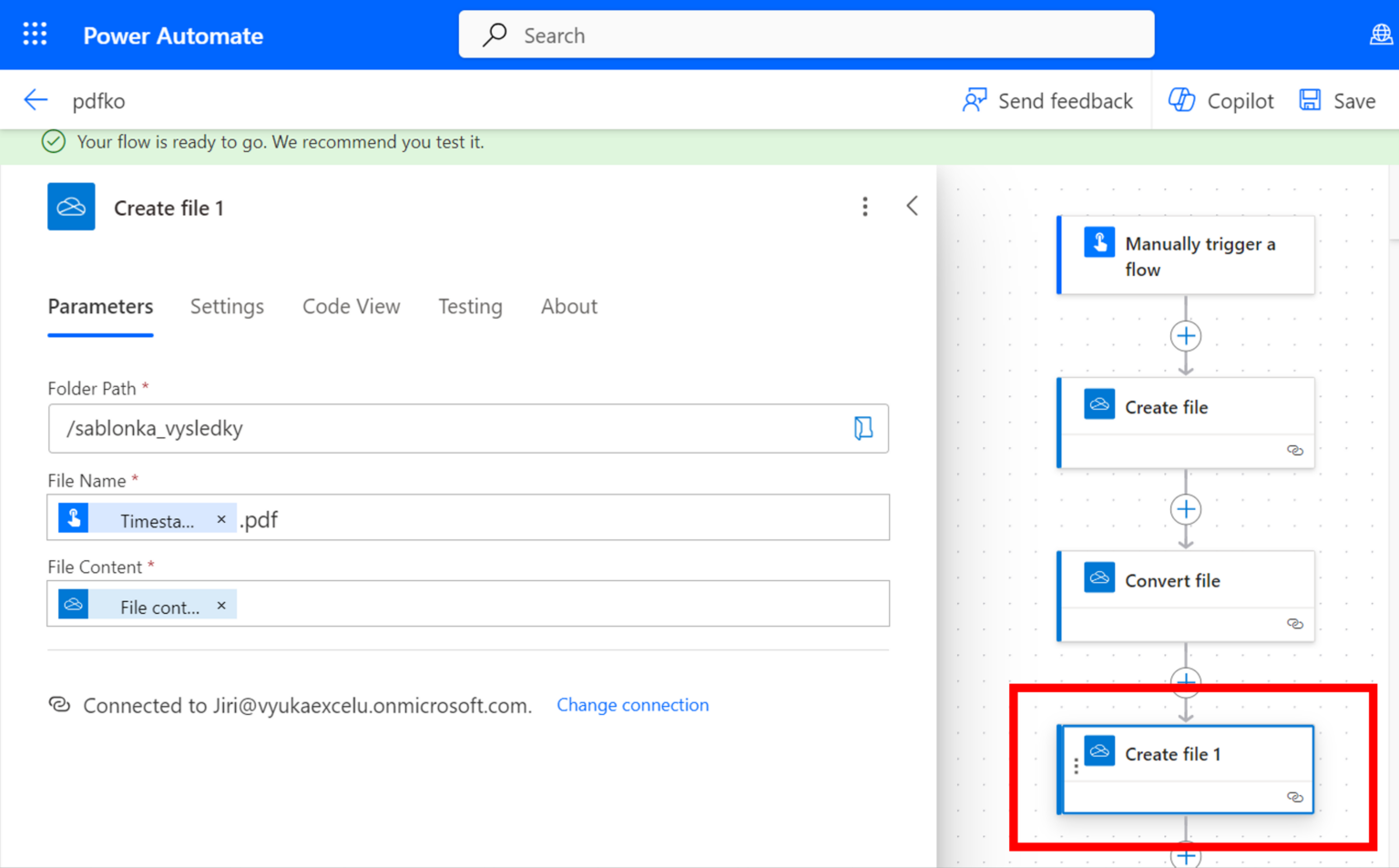1399x868 pixels.
Task: Collapse the Create file 1 parameters pane
Action: coord(912,205)
